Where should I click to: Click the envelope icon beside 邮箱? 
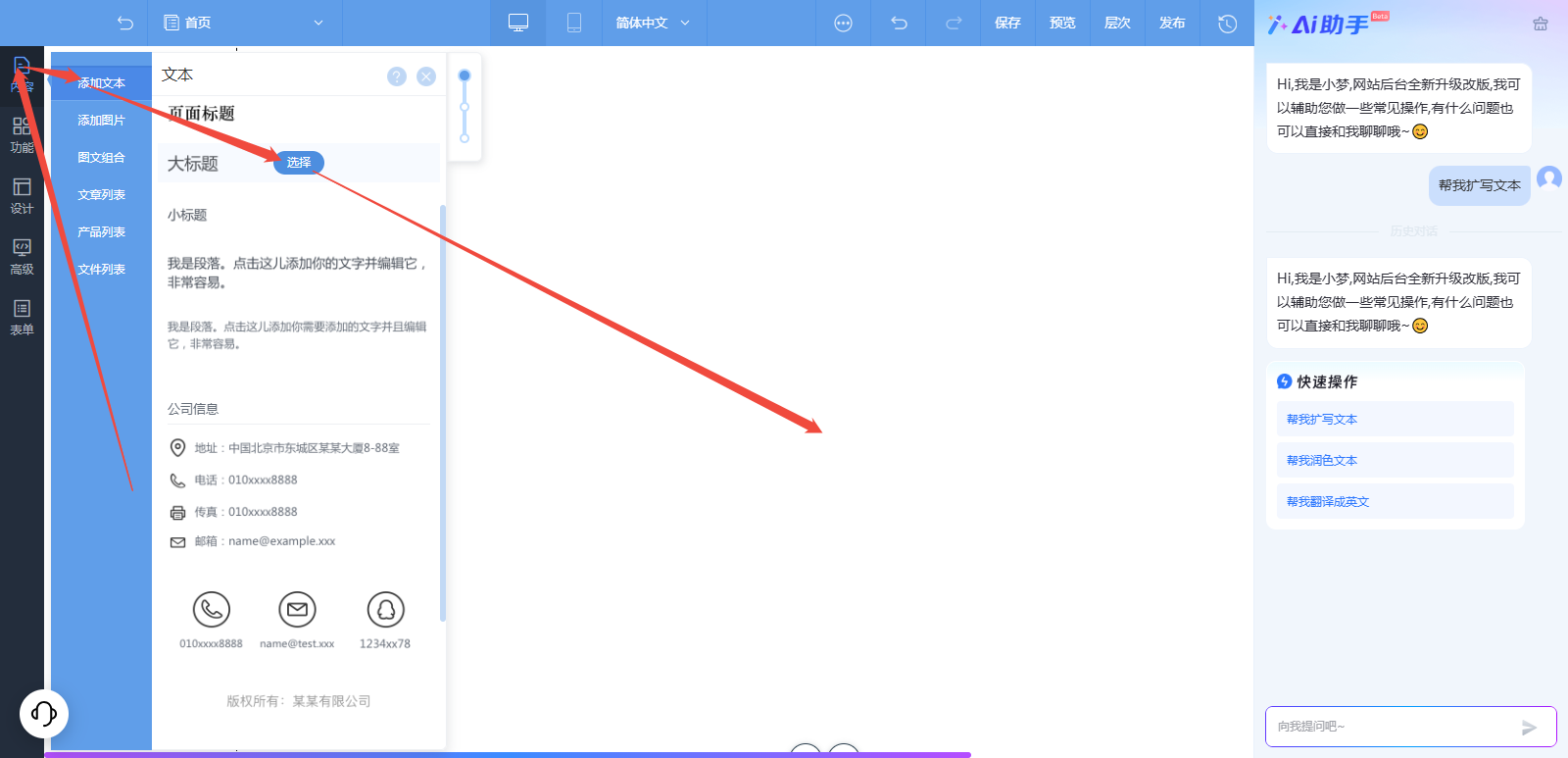(177, 542)
